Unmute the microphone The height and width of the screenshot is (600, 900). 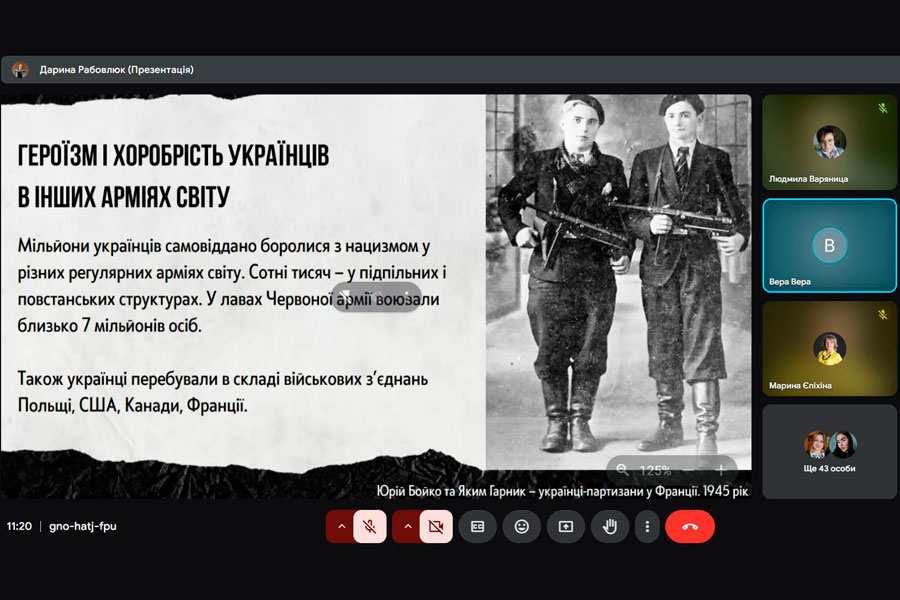coord(370,526)
